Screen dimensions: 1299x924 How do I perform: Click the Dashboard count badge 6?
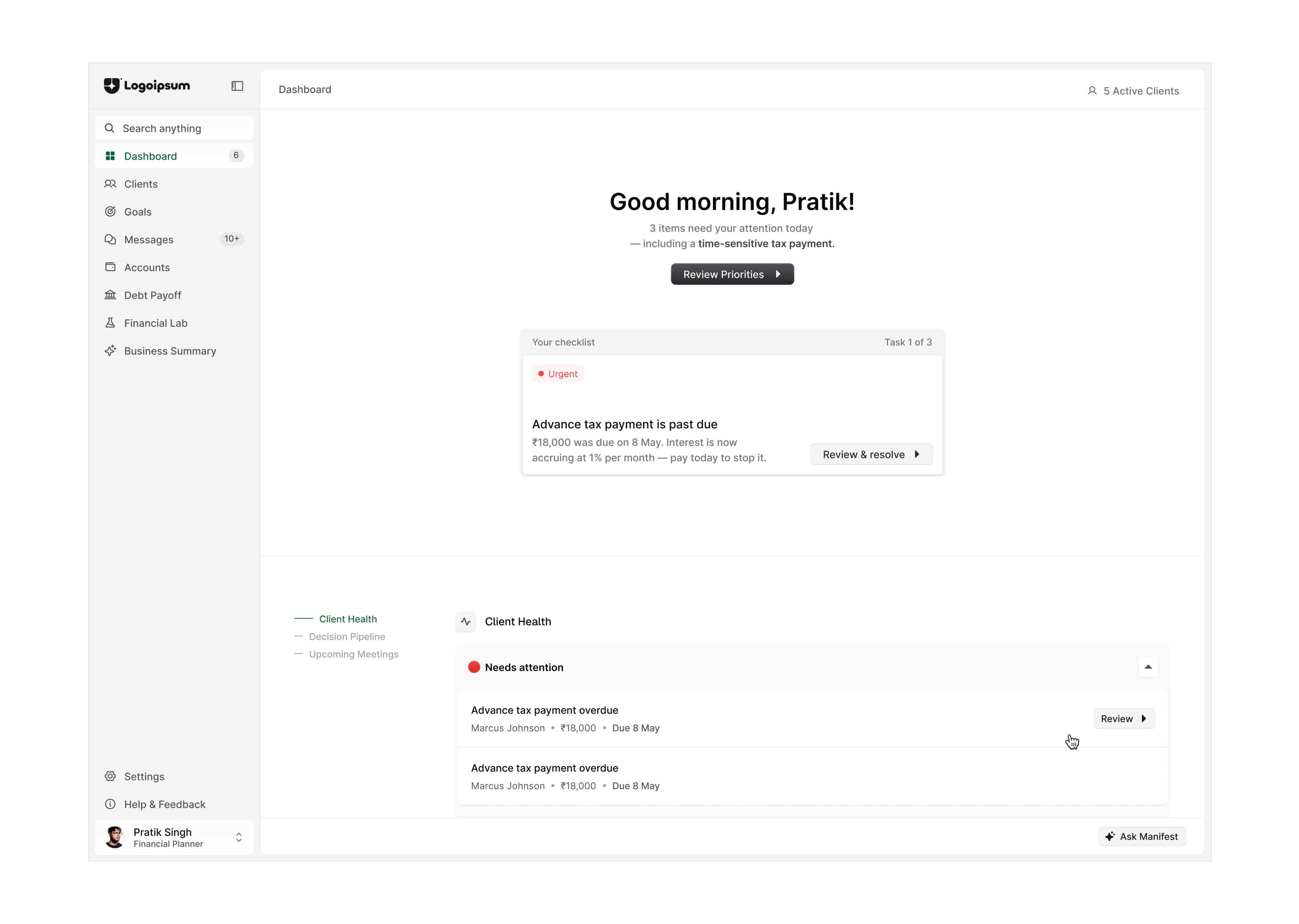point(236,155)
